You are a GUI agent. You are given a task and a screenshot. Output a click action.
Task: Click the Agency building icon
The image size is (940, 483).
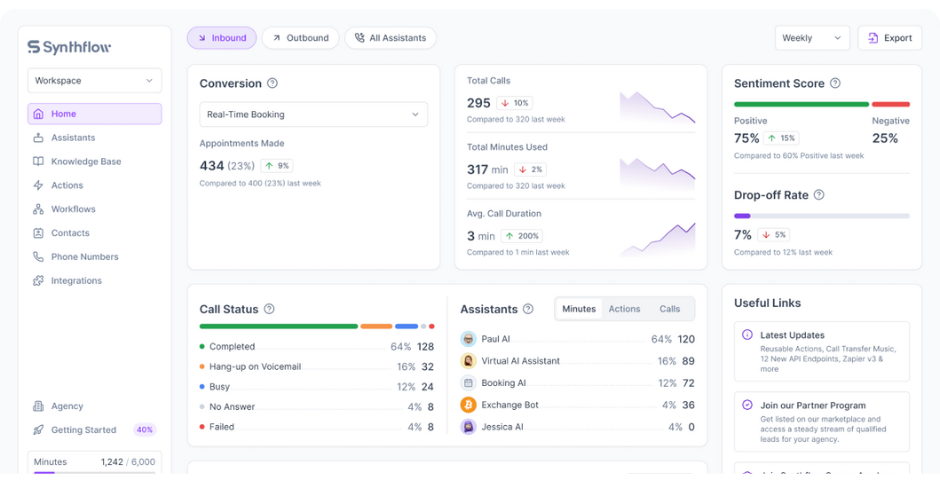tap(38, 406)
